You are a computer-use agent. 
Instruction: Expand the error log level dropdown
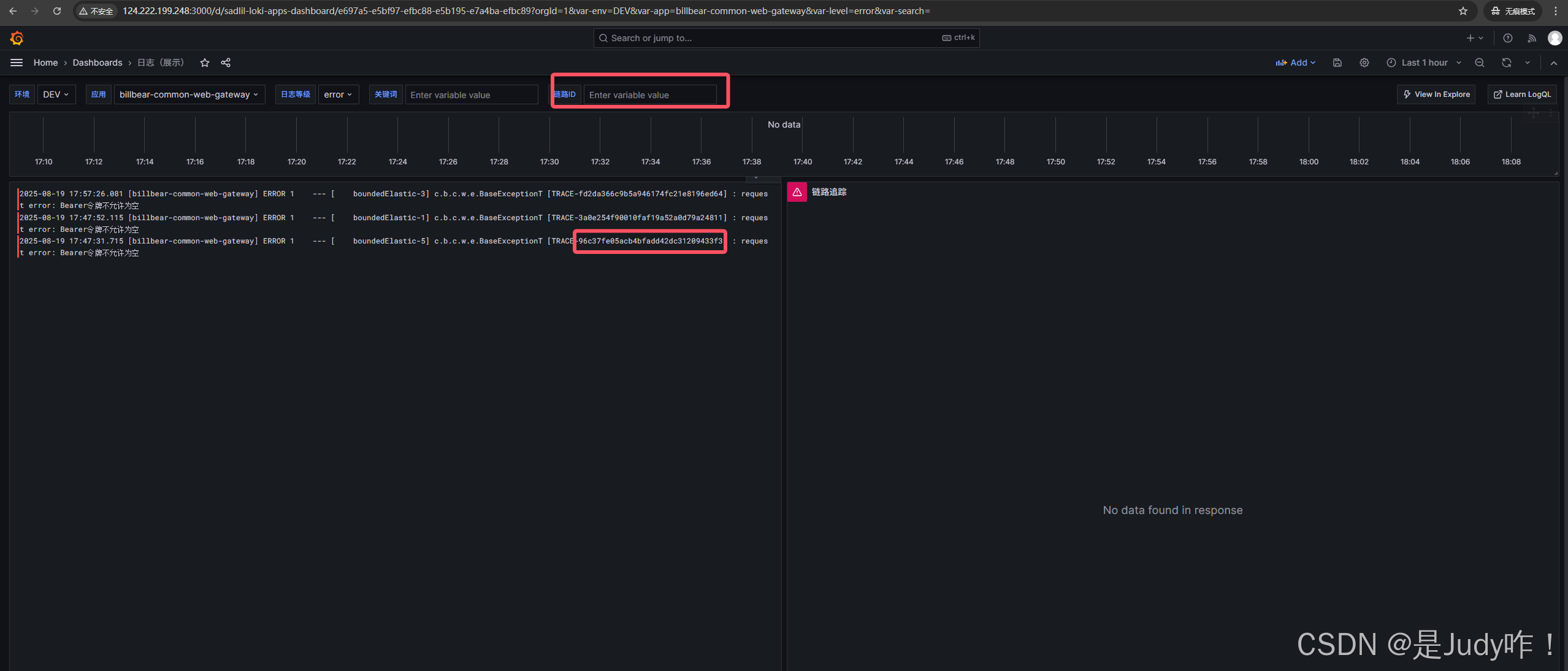point(338,94)
